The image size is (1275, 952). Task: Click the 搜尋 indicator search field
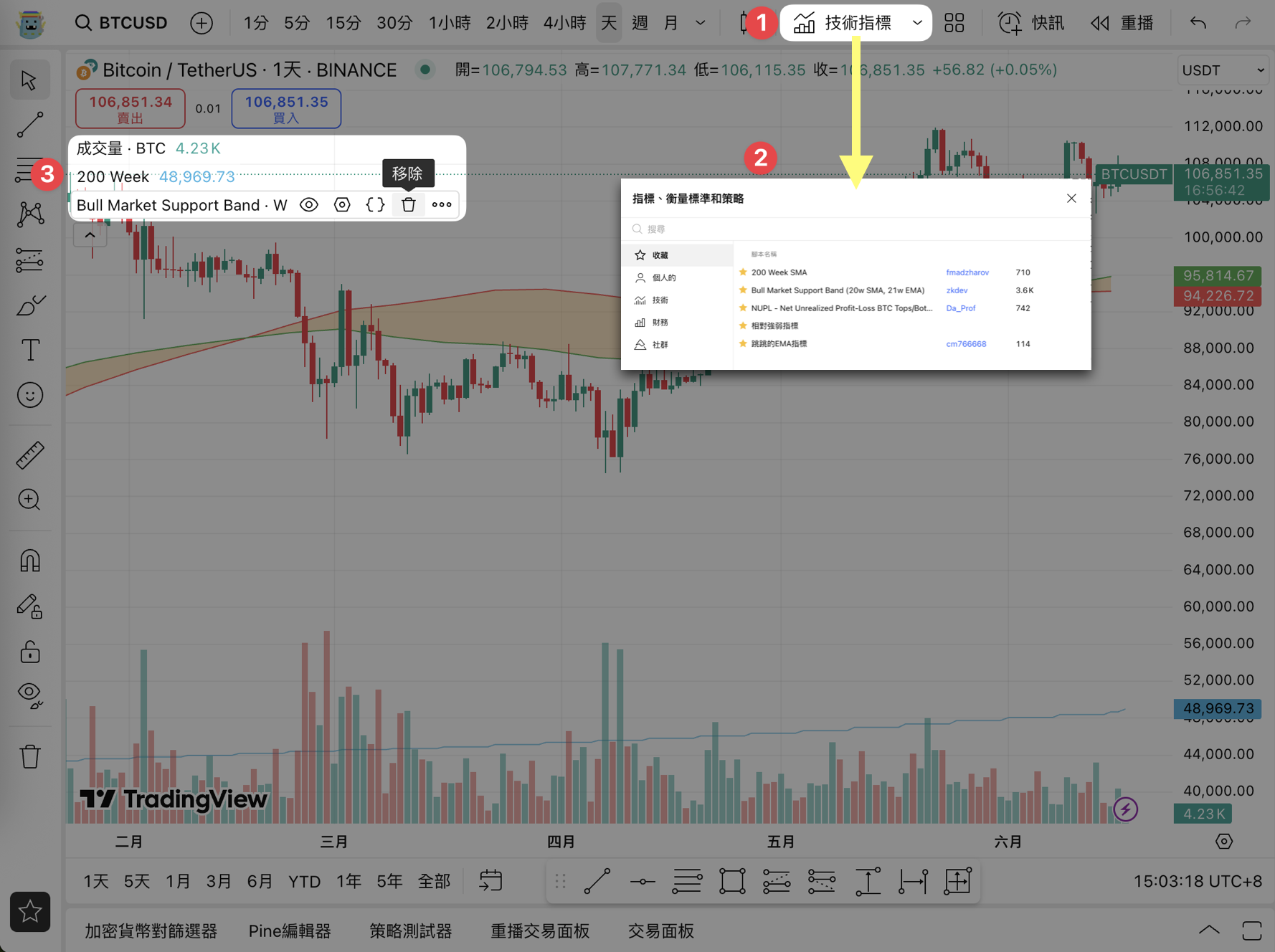pos(856,229)
